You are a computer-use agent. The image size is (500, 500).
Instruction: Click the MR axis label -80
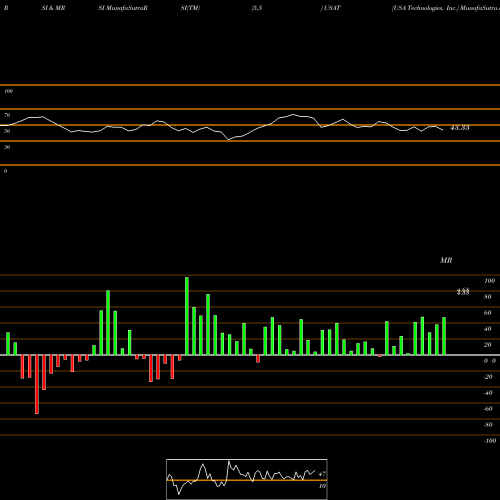[488, 425]
